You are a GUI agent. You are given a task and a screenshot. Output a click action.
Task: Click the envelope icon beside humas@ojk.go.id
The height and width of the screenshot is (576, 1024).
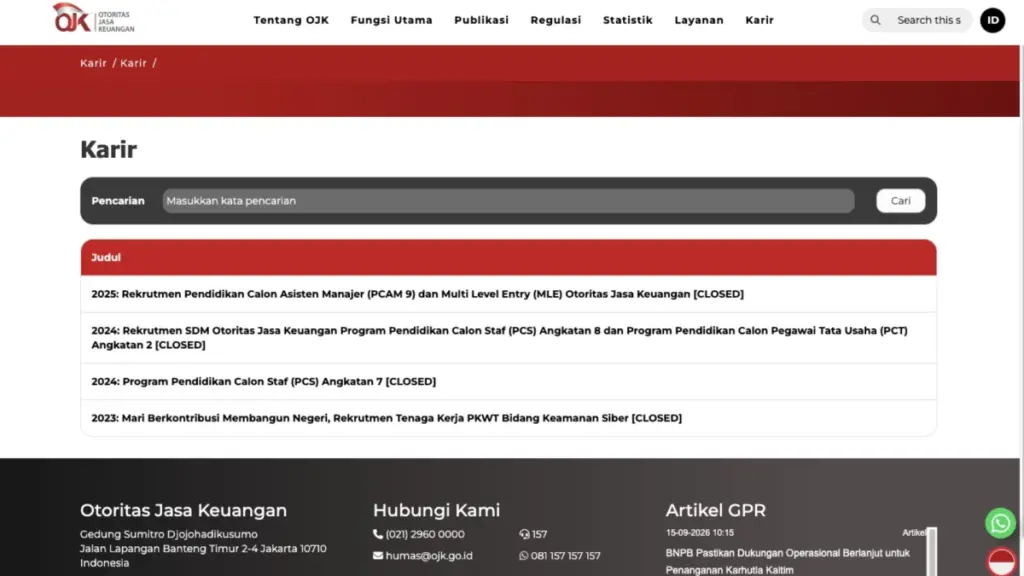click(377, 556)
